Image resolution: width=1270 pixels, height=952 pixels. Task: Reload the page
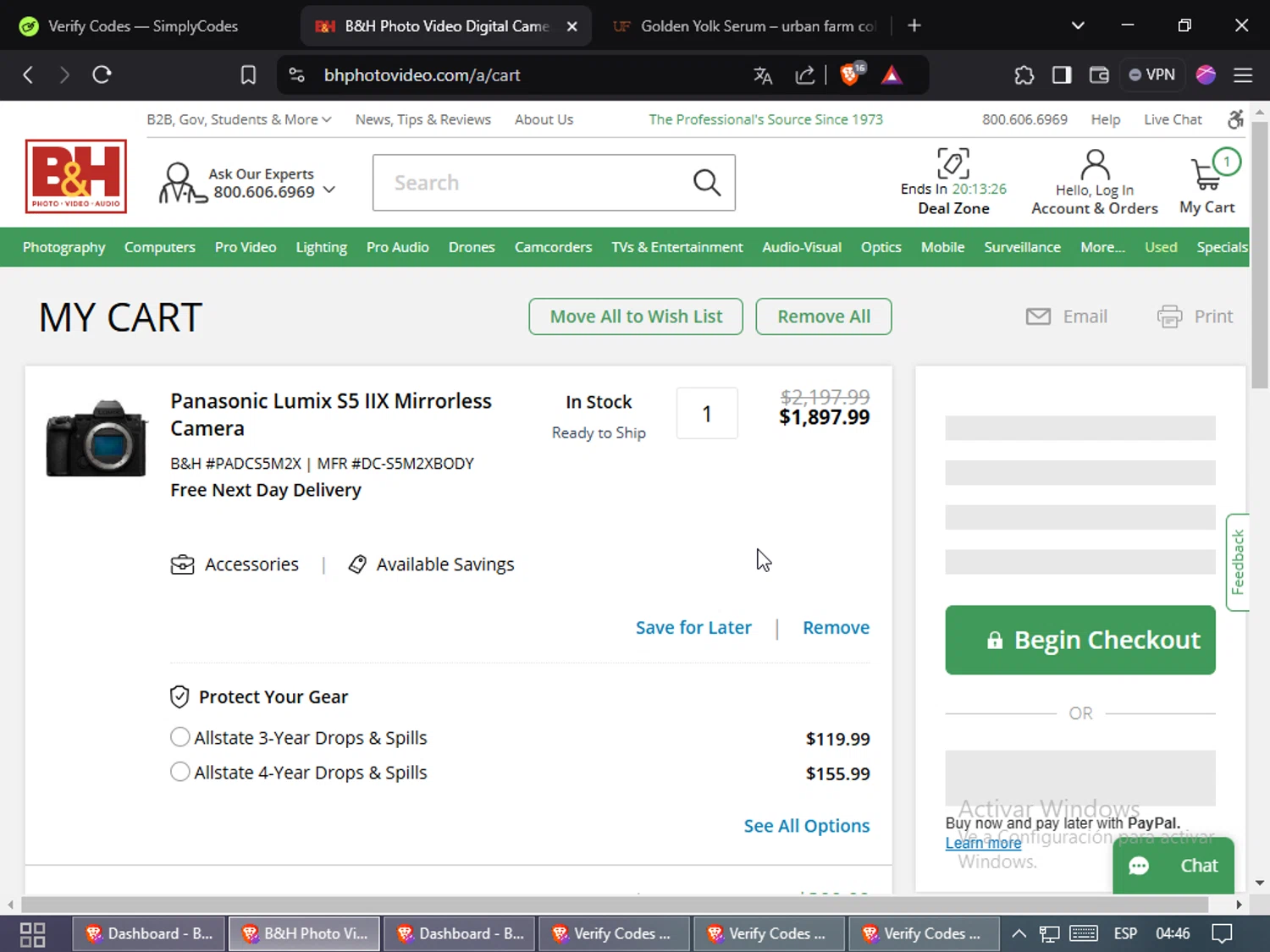coord(102,74)
